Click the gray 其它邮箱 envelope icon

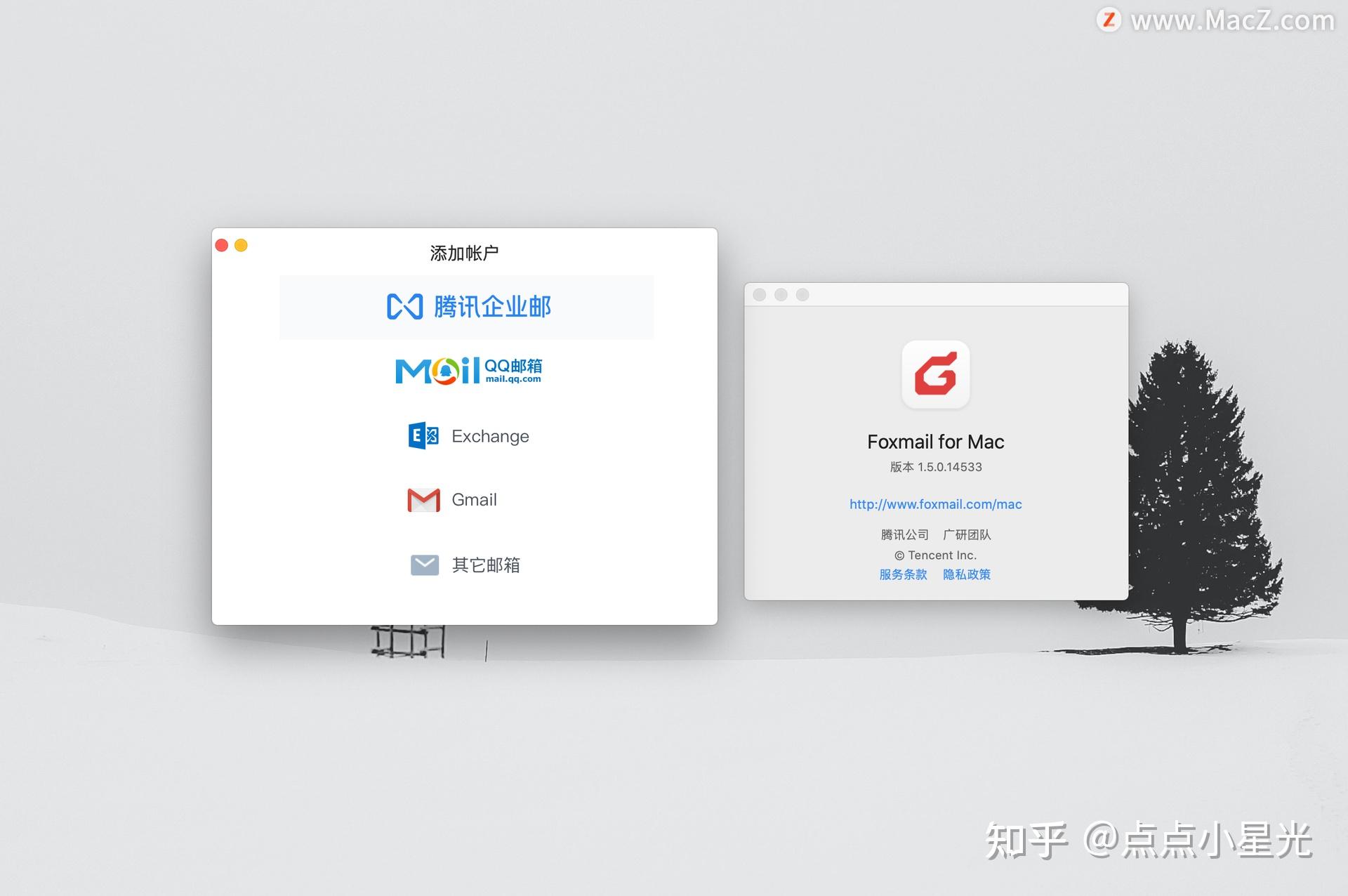tap(423, 564)
